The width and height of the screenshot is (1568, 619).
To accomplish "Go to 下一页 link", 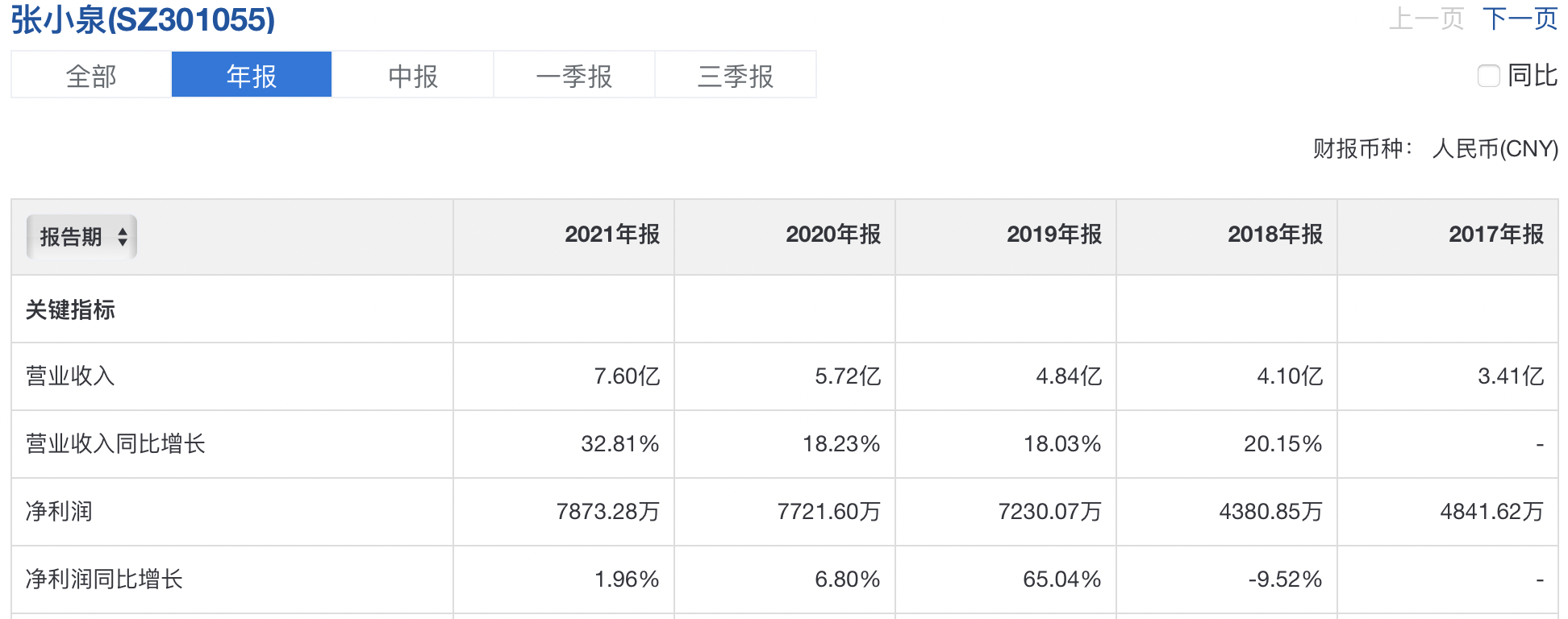I will 1520,19.
